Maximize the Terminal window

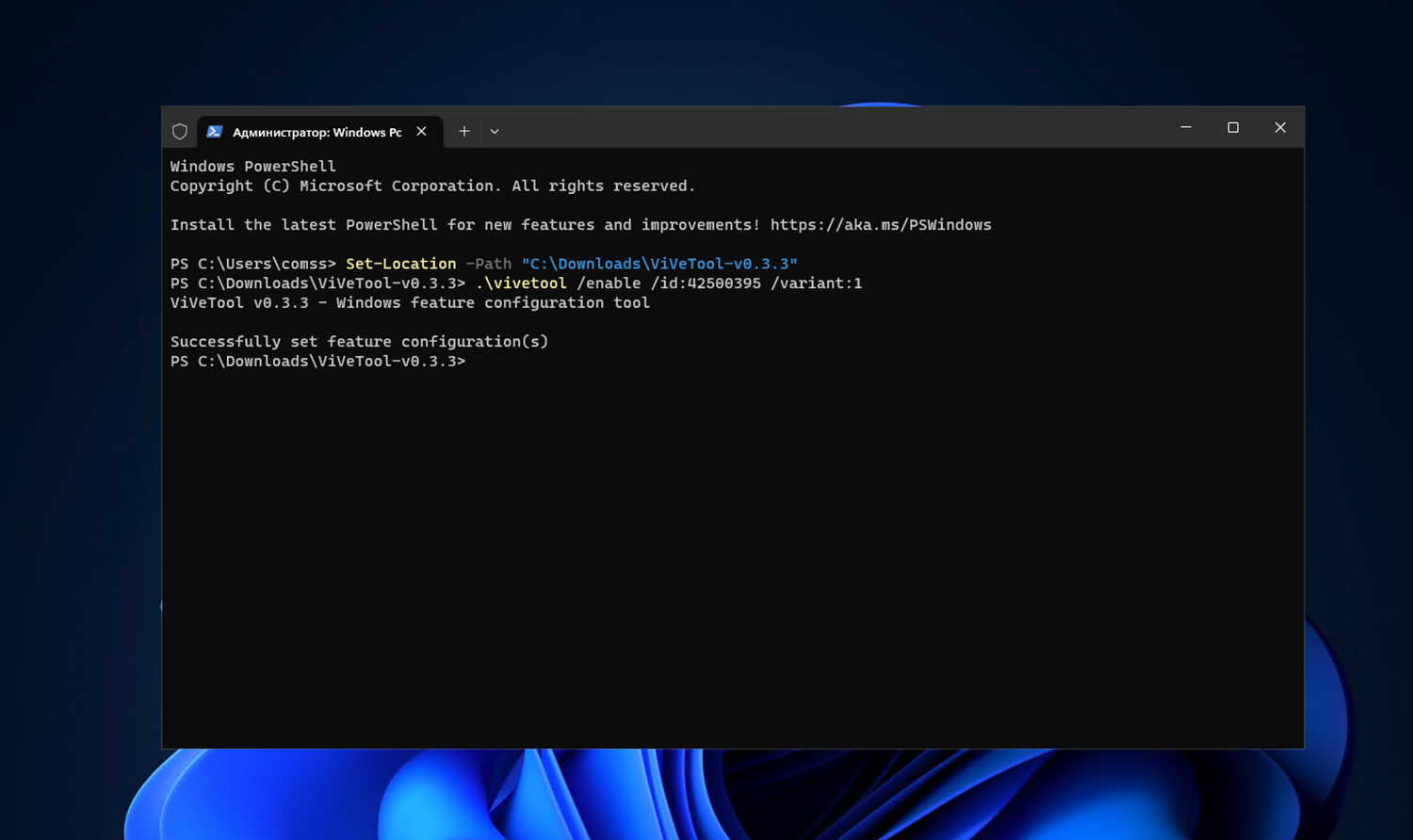tap(1233, 127)
